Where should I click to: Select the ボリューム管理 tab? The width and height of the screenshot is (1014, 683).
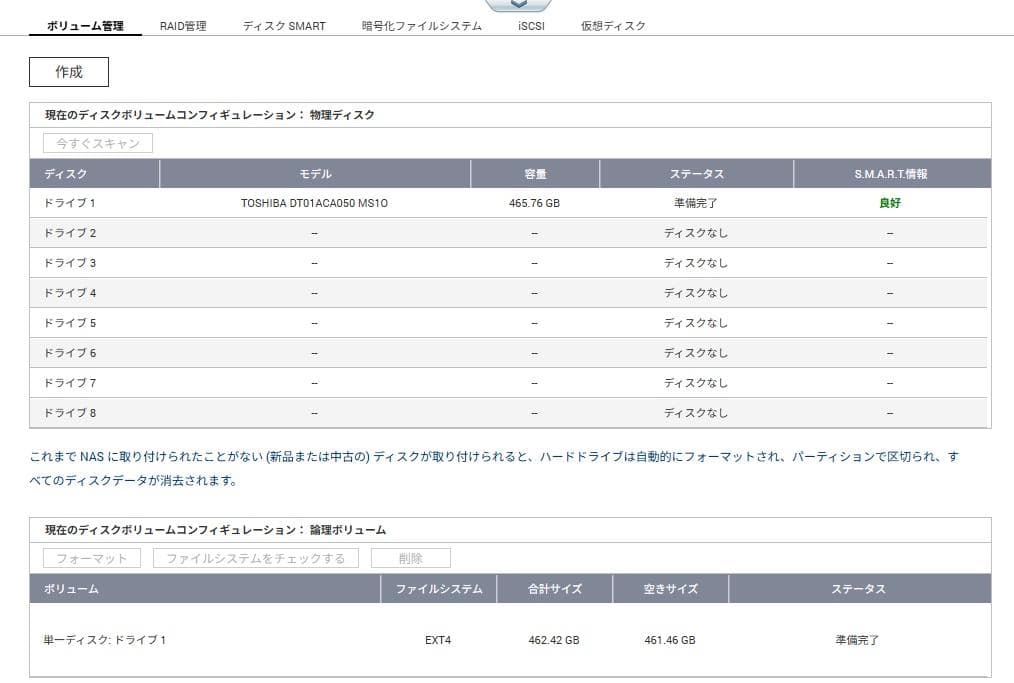coord(85,26)
